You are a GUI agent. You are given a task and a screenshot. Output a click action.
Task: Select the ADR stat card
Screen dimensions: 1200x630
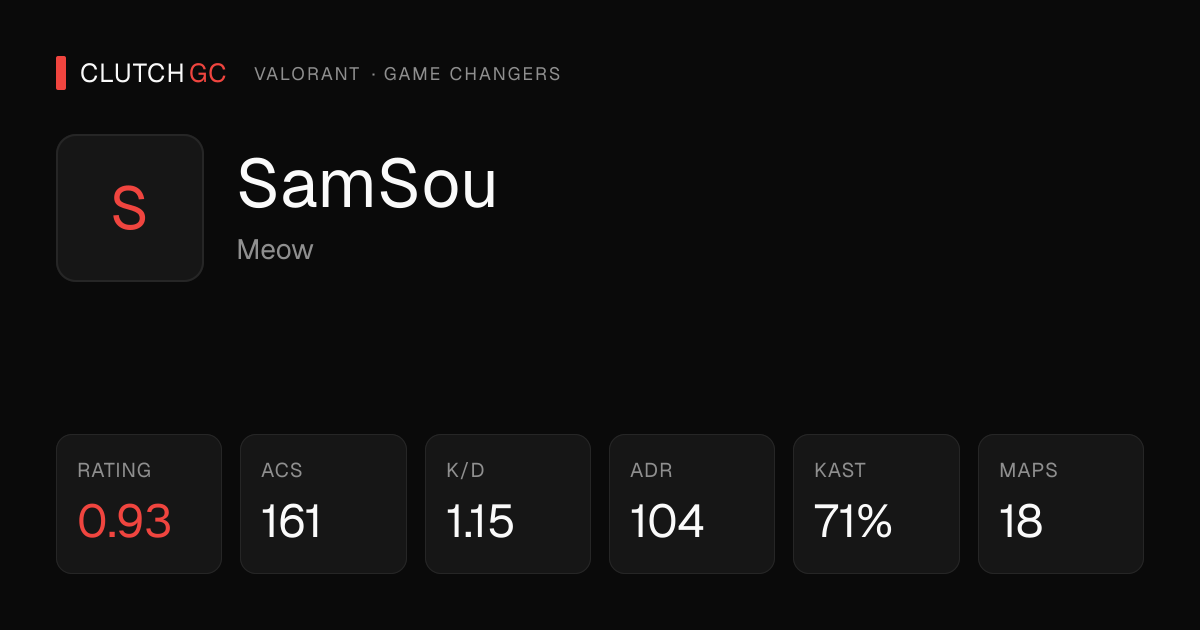692,504
